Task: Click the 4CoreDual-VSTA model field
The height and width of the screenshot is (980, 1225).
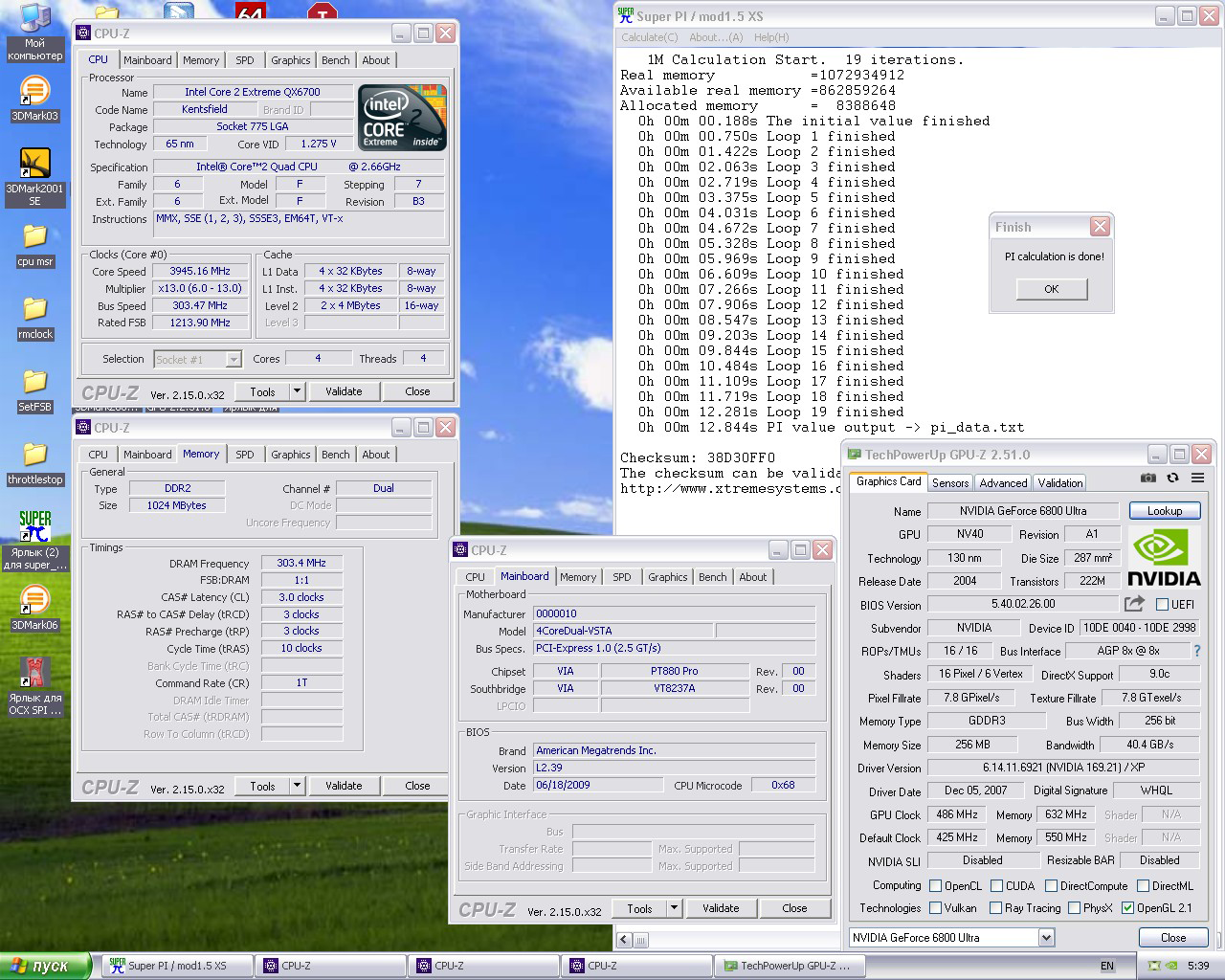Action: click(x=623, y=631)
